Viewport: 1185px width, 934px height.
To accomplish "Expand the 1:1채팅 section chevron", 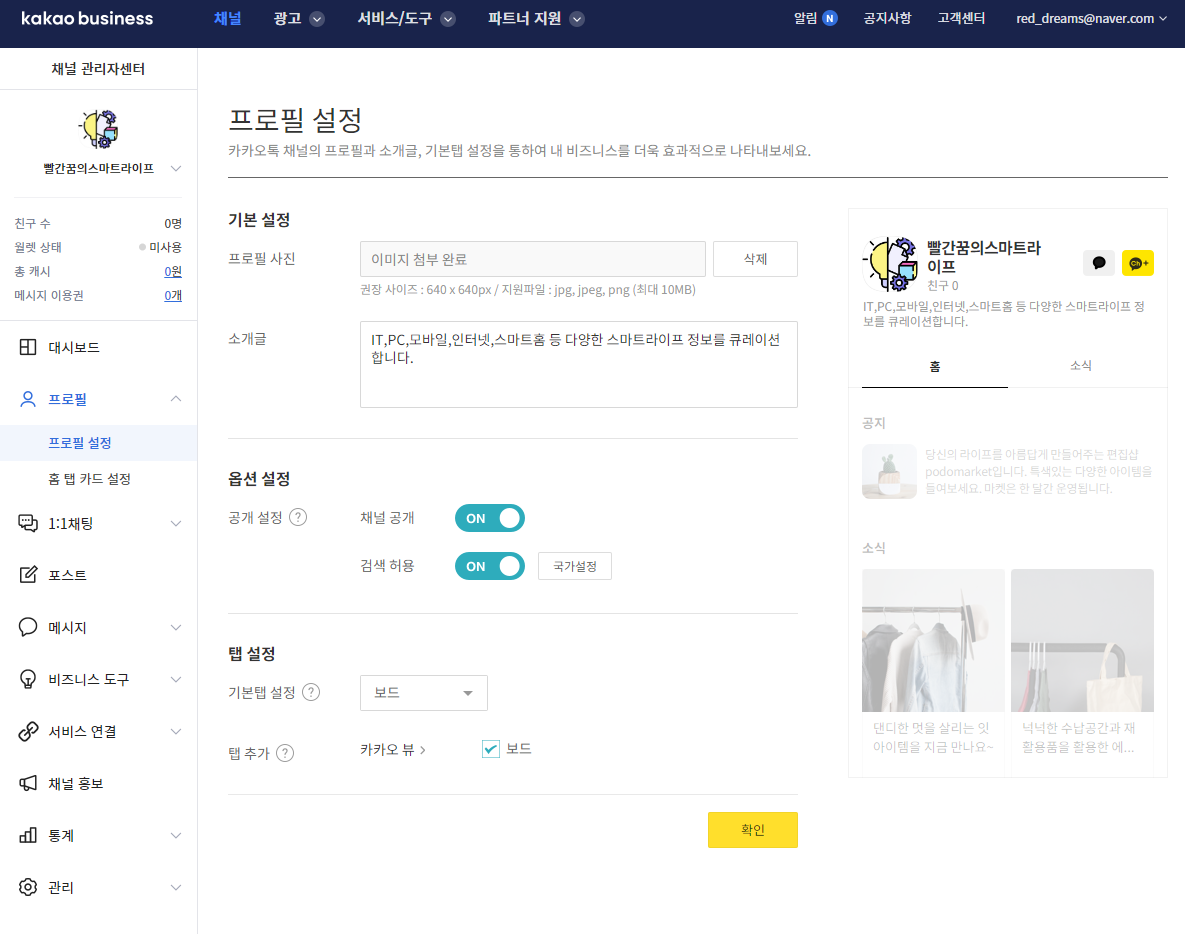I will pos(176,523).
